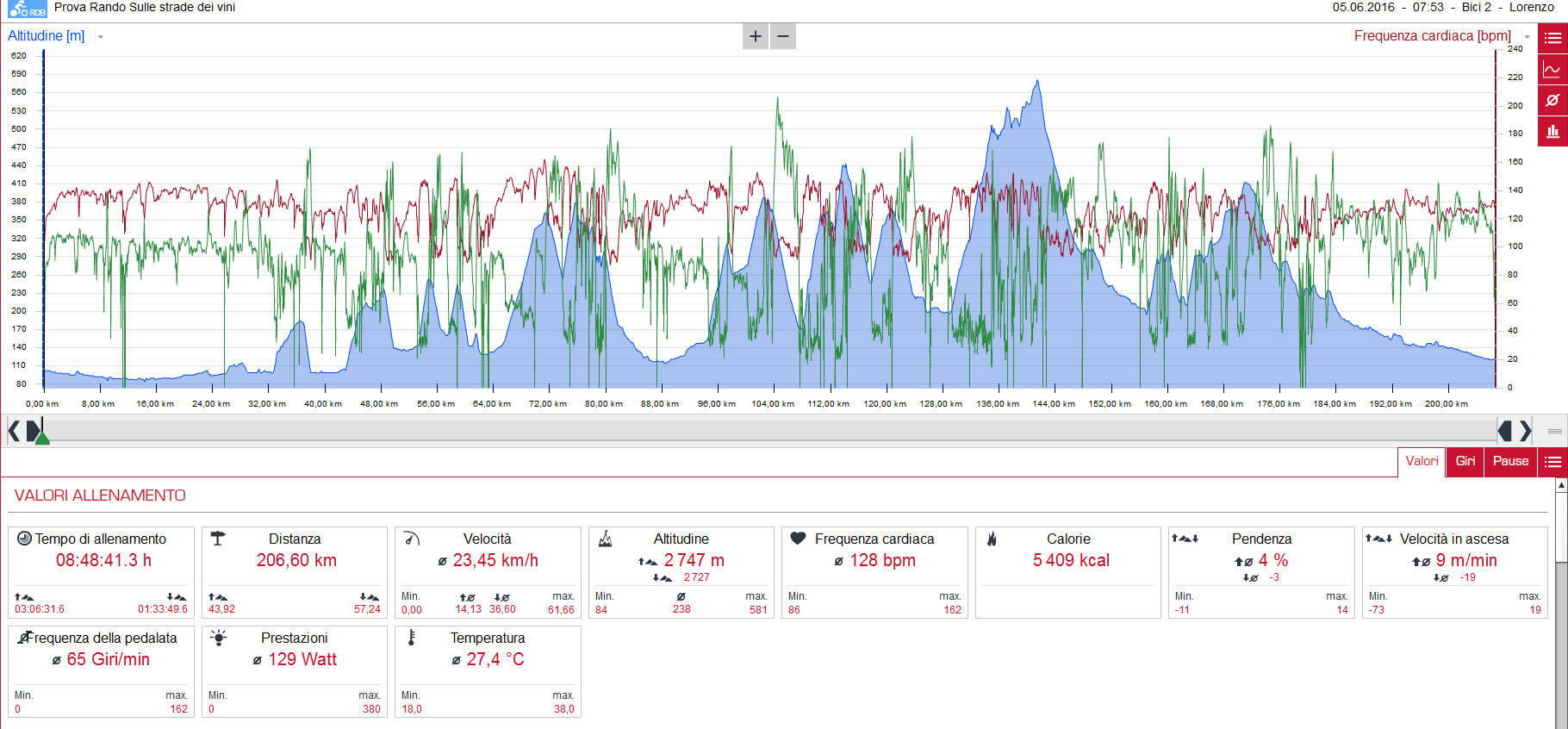
Task: Click the mountain icon in Altitudine card
Action: pyautogui.click(x=606, y=539)
